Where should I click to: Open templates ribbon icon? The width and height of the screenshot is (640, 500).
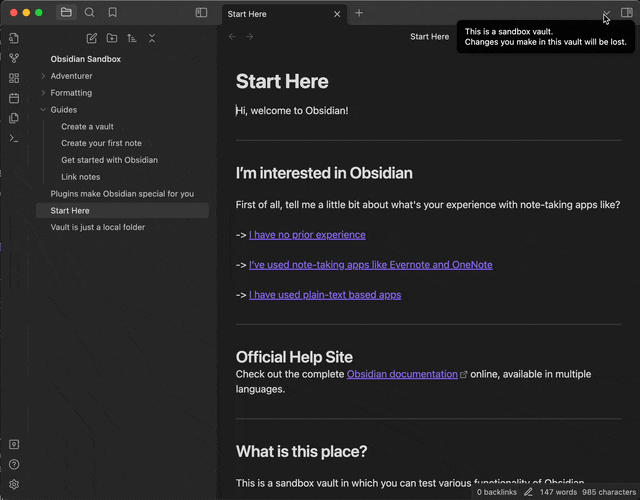[x=14, y=118]
